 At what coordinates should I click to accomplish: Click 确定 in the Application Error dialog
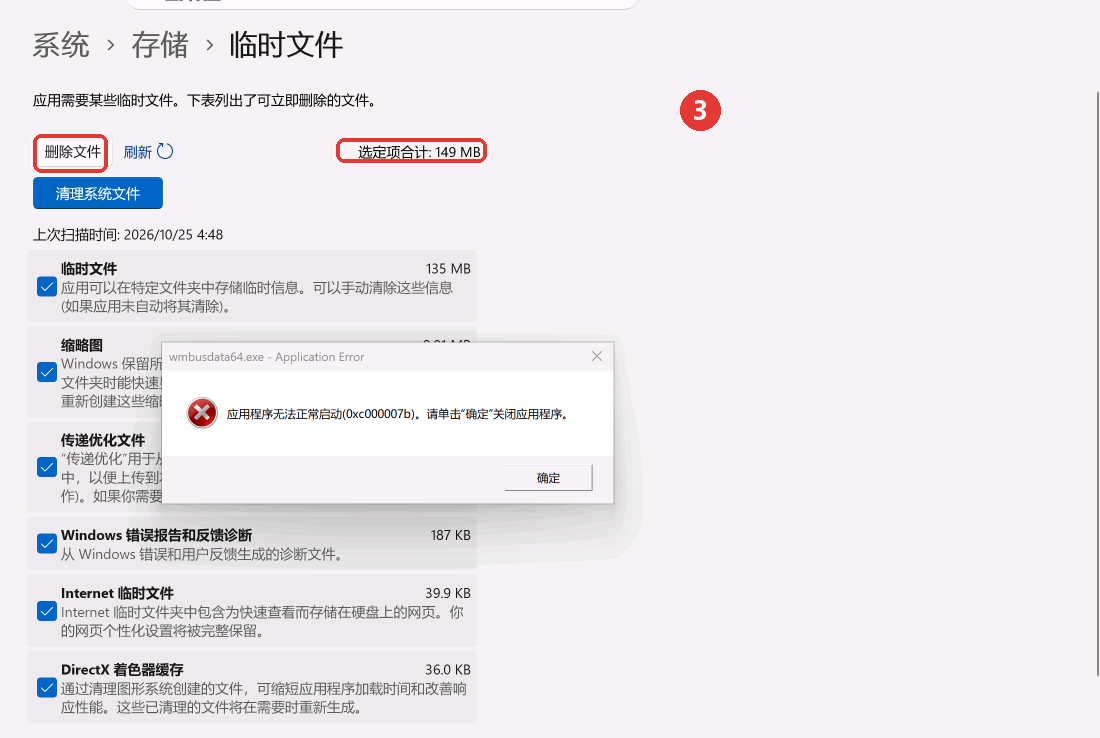coord(549,478)
